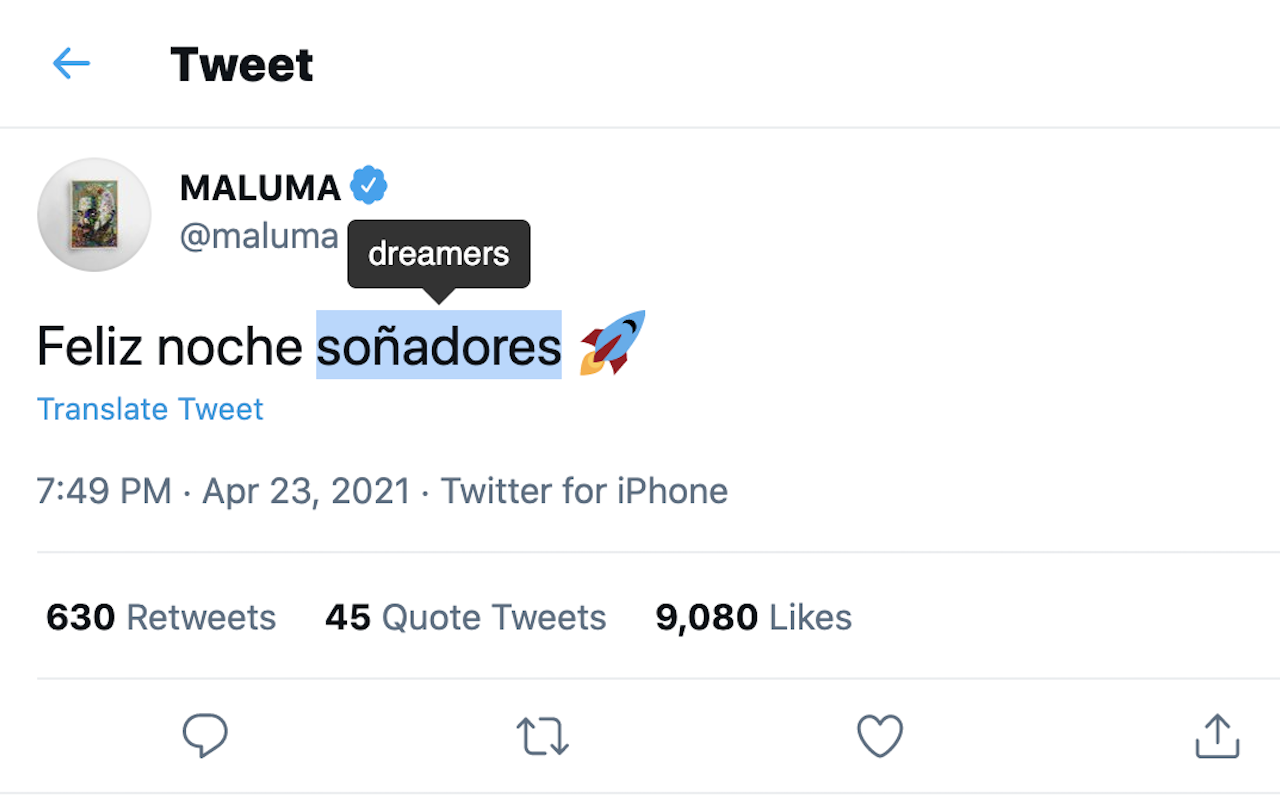The height and width of the screenshot is (800, 1280).
Task: Like the tweet with the heart icon
Action: pos(880,736)
